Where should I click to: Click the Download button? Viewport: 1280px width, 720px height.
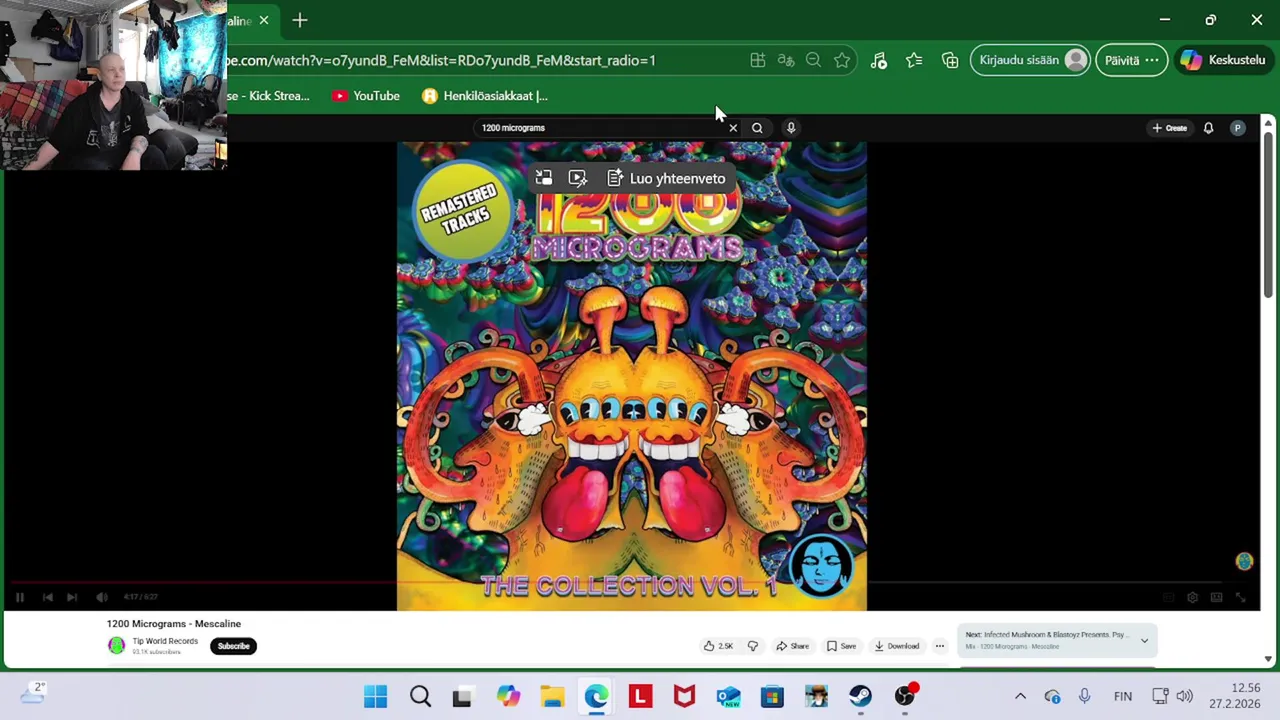[896, 646]
